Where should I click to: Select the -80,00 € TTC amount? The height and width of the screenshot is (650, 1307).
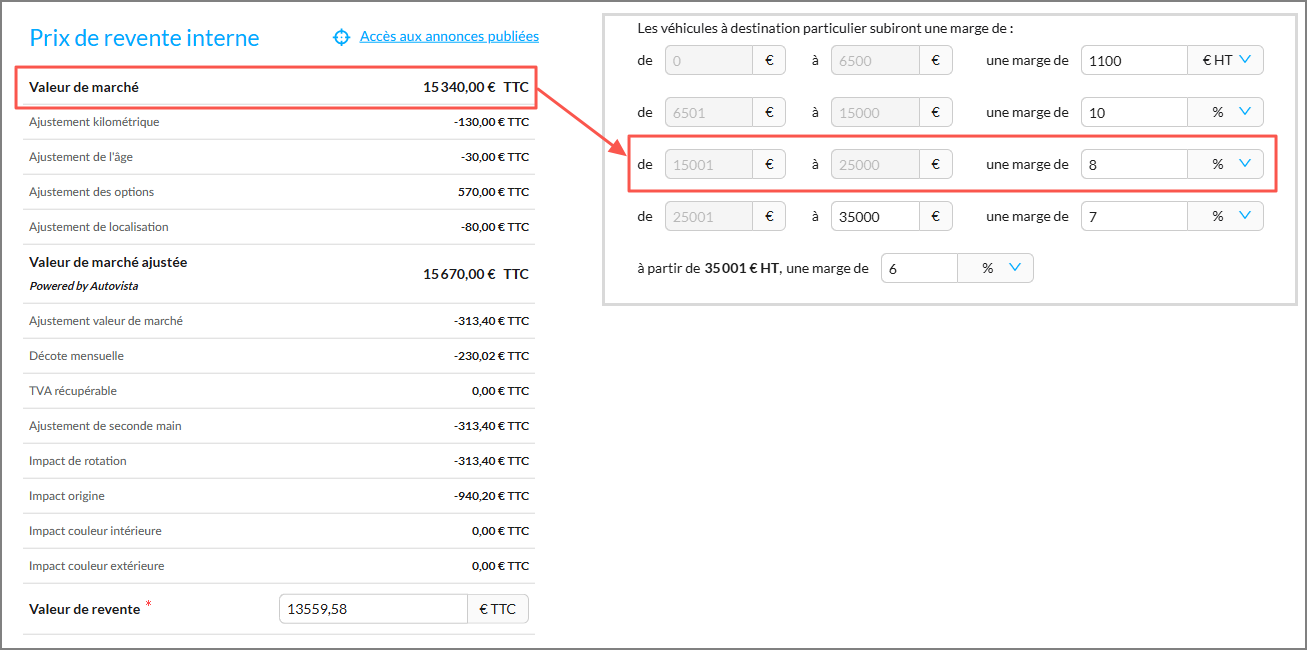click(x=494, y=227)
